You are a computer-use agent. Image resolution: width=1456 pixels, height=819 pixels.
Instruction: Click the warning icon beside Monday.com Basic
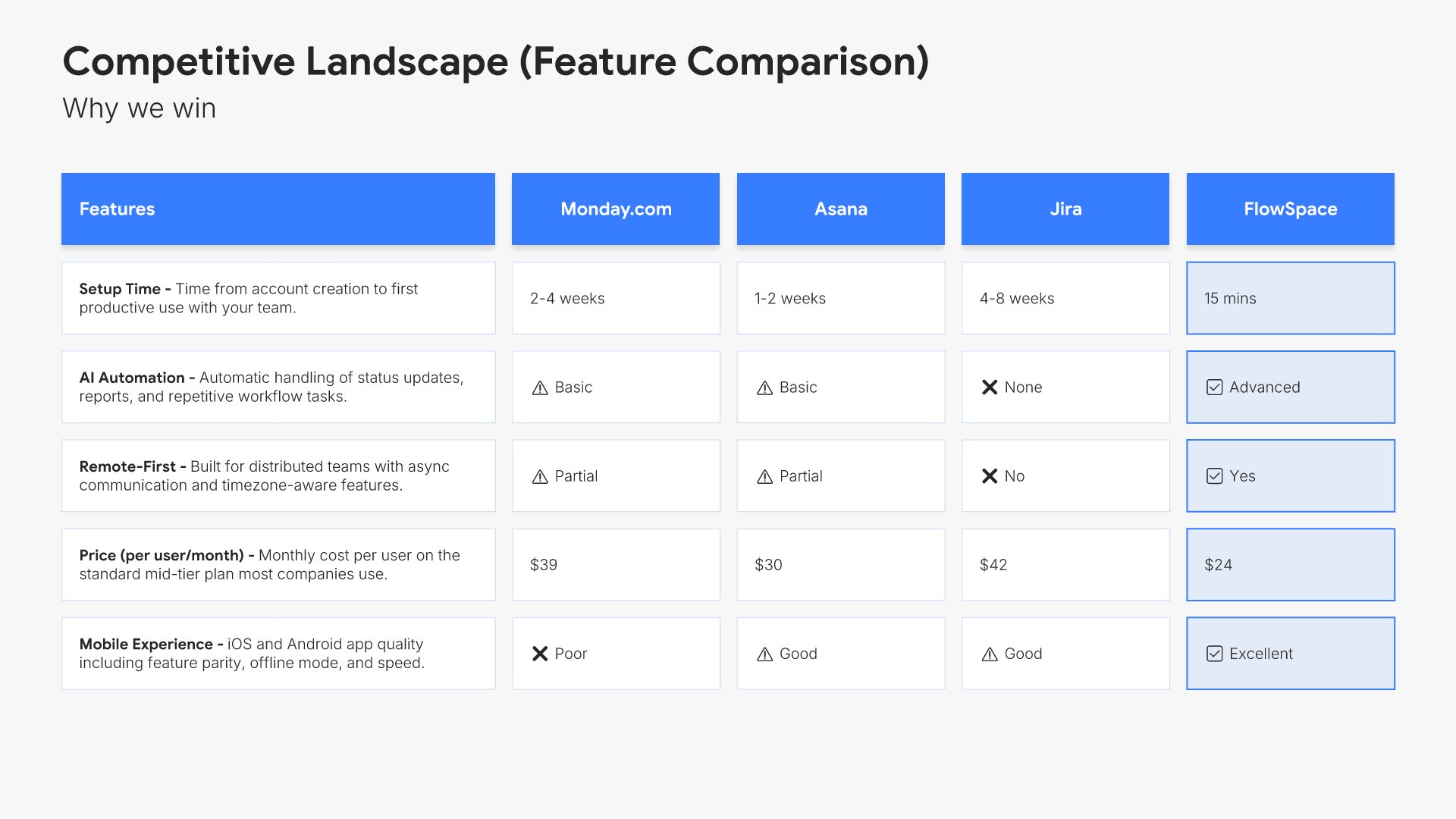(540, 388)
